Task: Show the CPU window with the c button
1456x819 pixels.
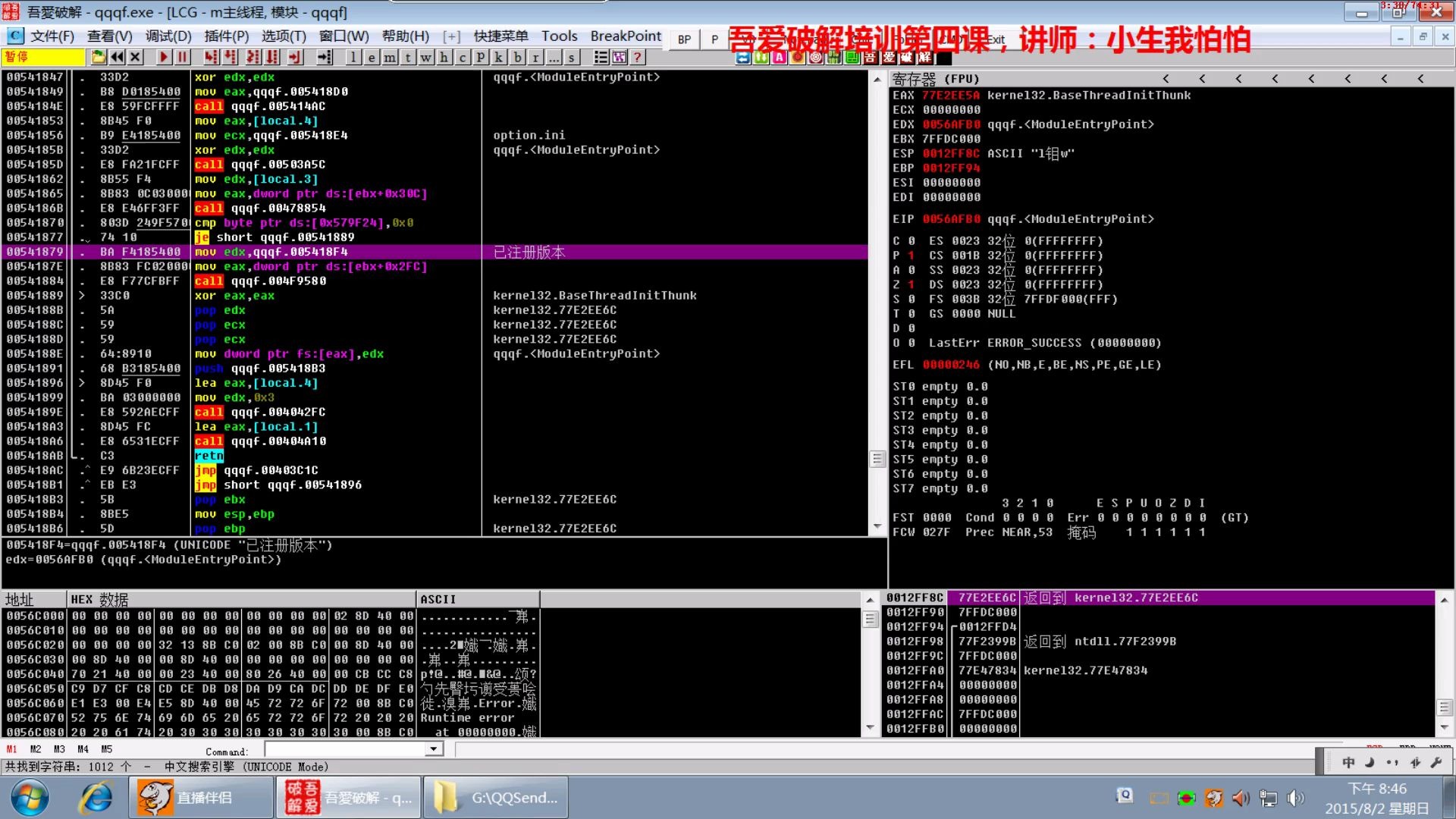Action: click(x=463, y=57)
